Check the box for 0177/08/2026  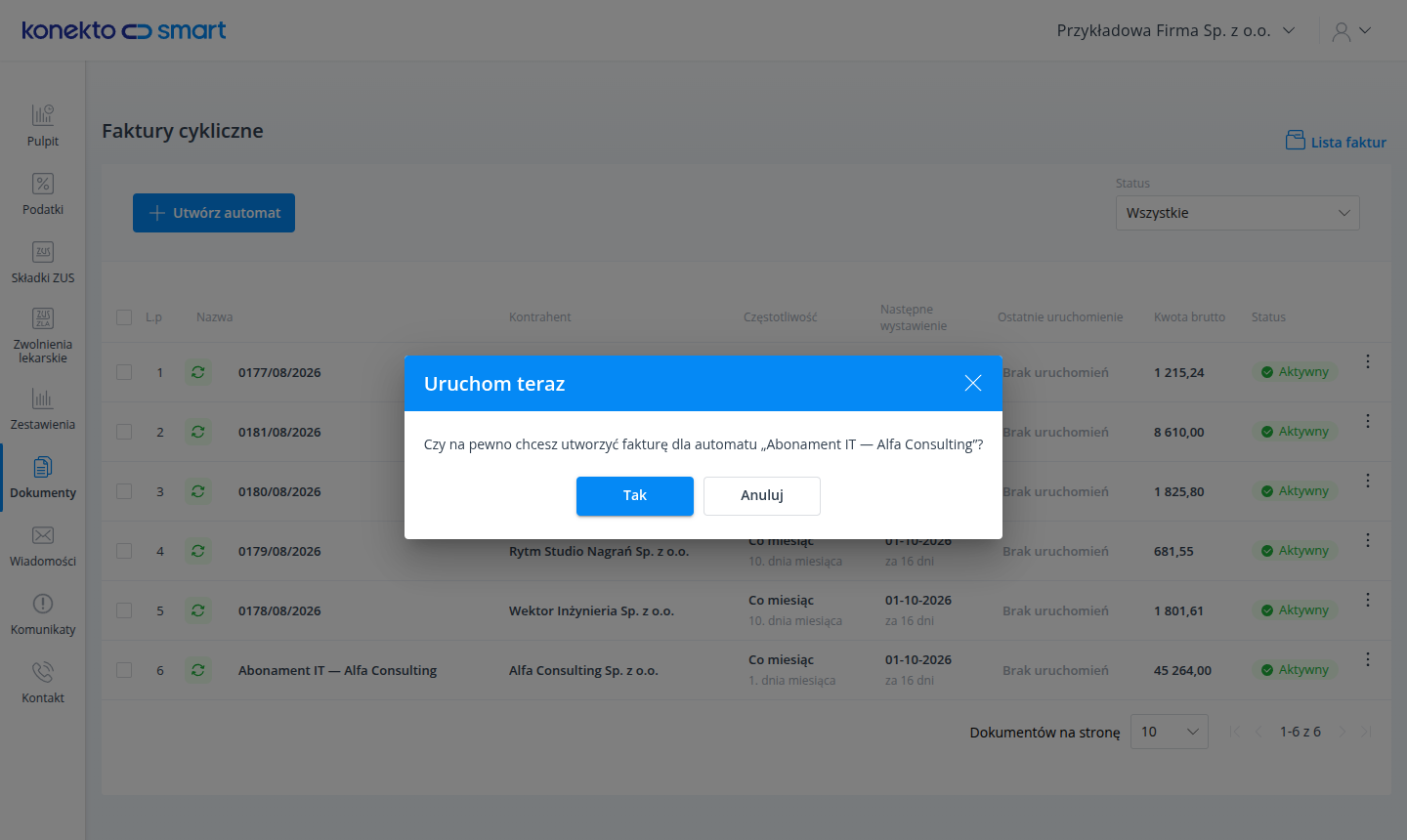(x=124, y=372)
